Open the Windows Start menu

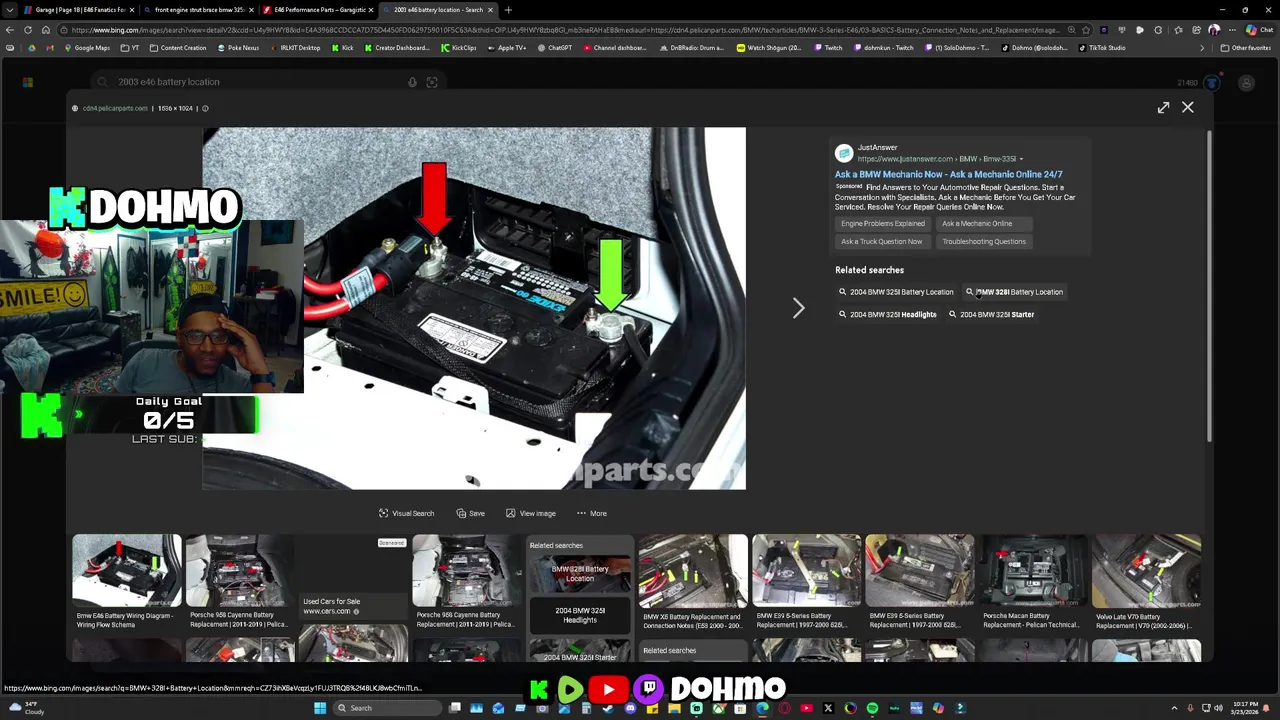coord(320,708)
